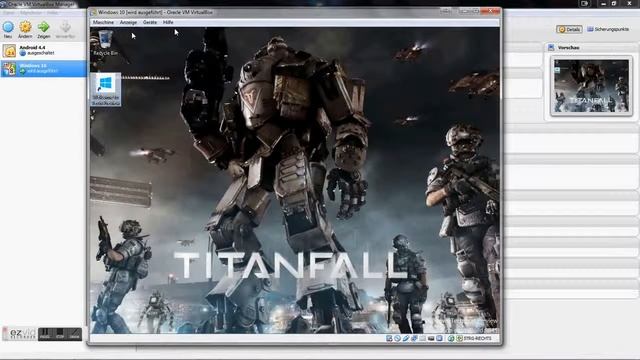640x360 pixels.
Task: Click the Vorschau preview thumbnail
Action: [x=591, y=86]
